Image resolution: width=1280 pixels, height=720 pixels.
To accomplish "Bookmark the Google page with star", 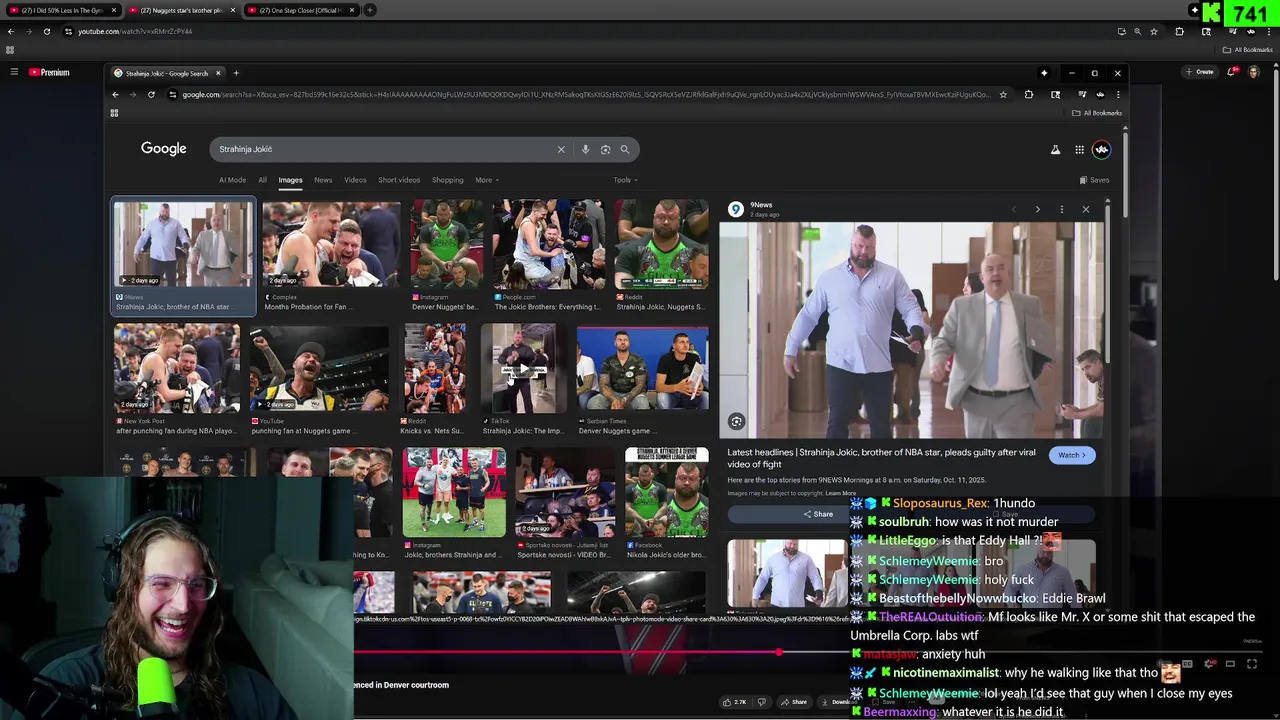I will (1003, 94).
